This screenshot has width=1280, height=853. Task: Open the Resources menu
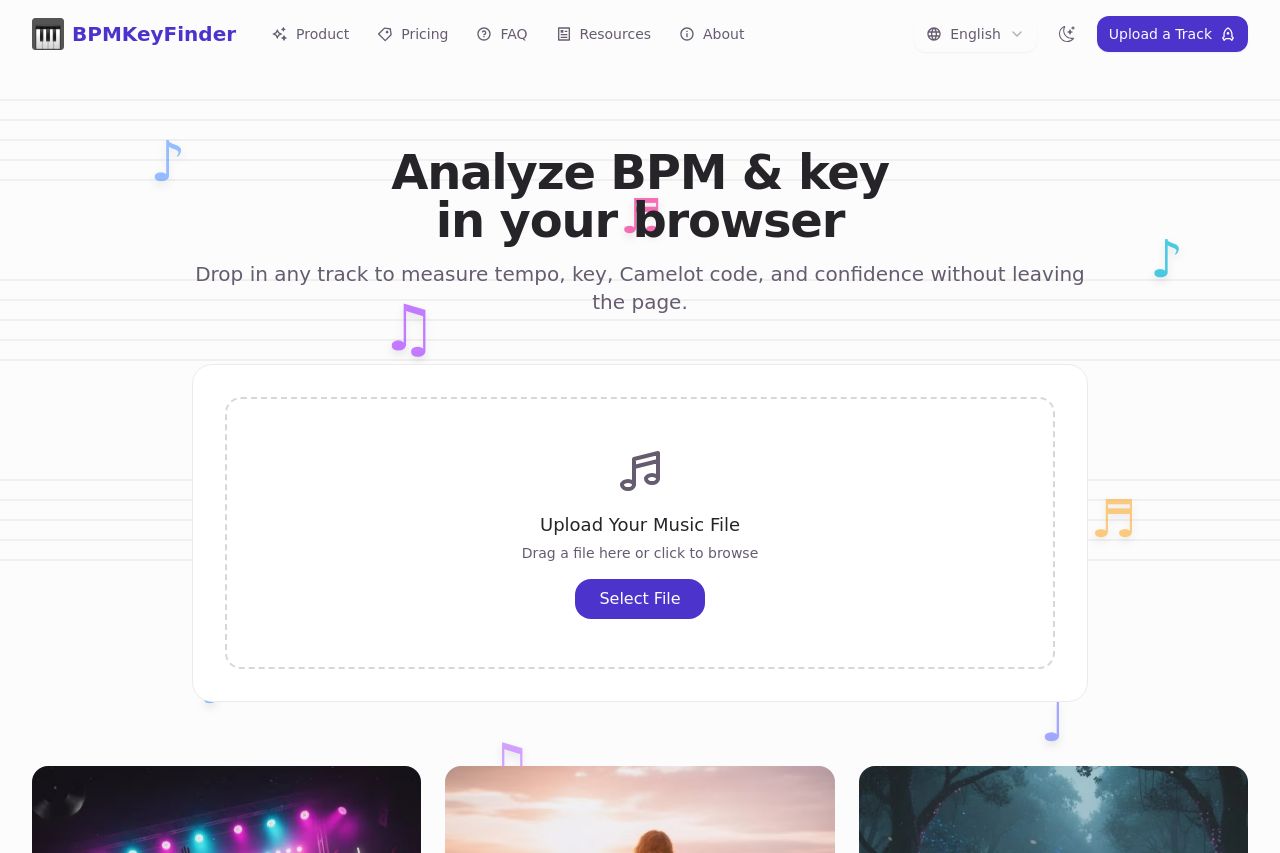[604, 34]
